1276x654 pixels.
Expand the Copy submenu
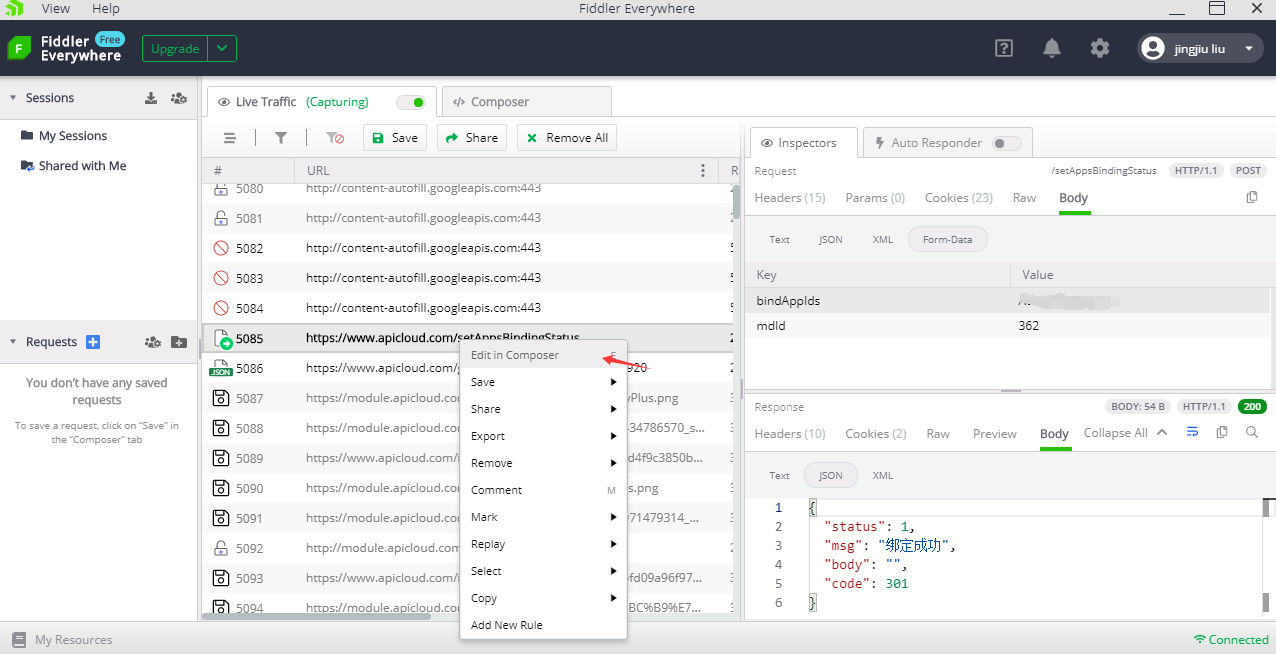[x=543, y=598]
